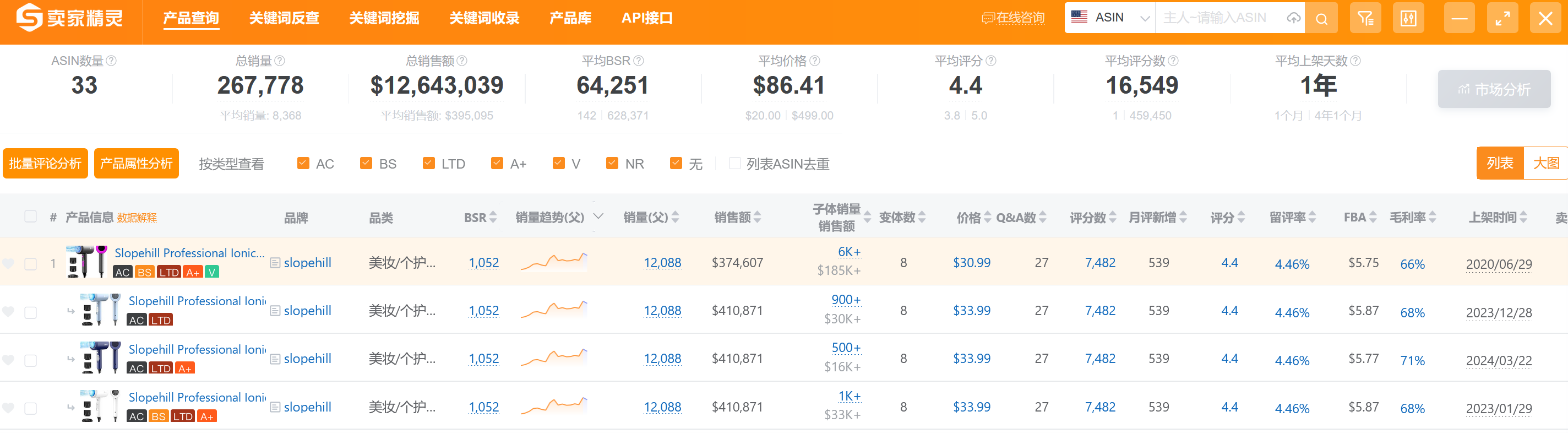The image size is (1568, 433).
Task: Switch to 关键词收录 tab
Action: coord(484,18)
